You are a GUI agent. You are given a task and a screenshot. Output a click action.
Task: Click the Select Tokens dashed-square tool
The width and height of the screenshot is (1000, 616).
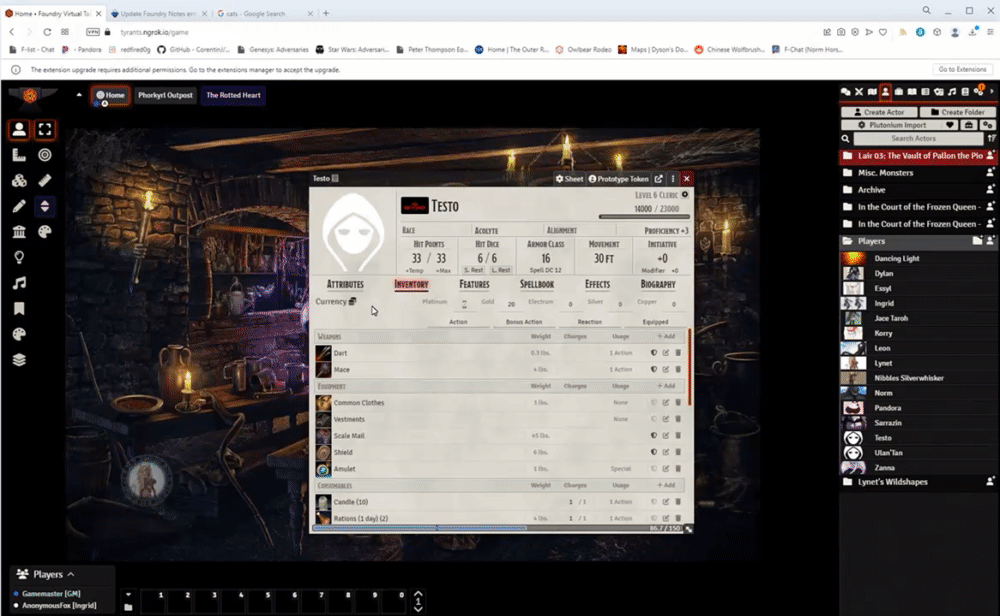[x=45, y=129]
